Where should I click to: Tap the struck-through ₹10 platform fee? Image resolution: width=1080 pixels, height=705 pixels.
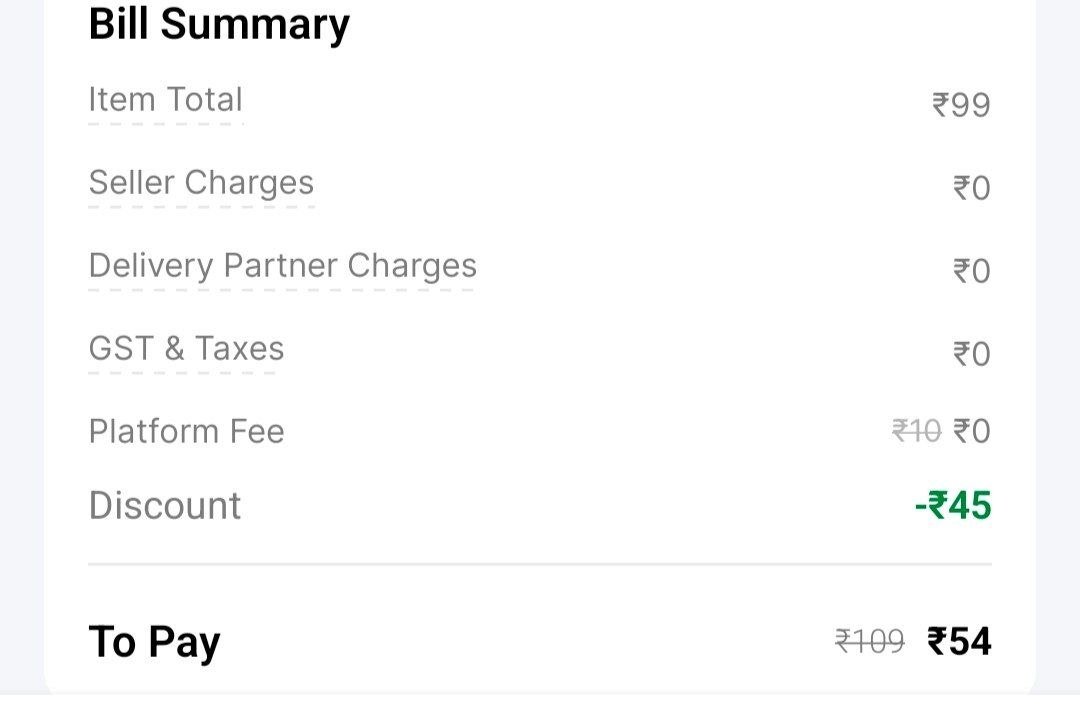coord(916,432)
